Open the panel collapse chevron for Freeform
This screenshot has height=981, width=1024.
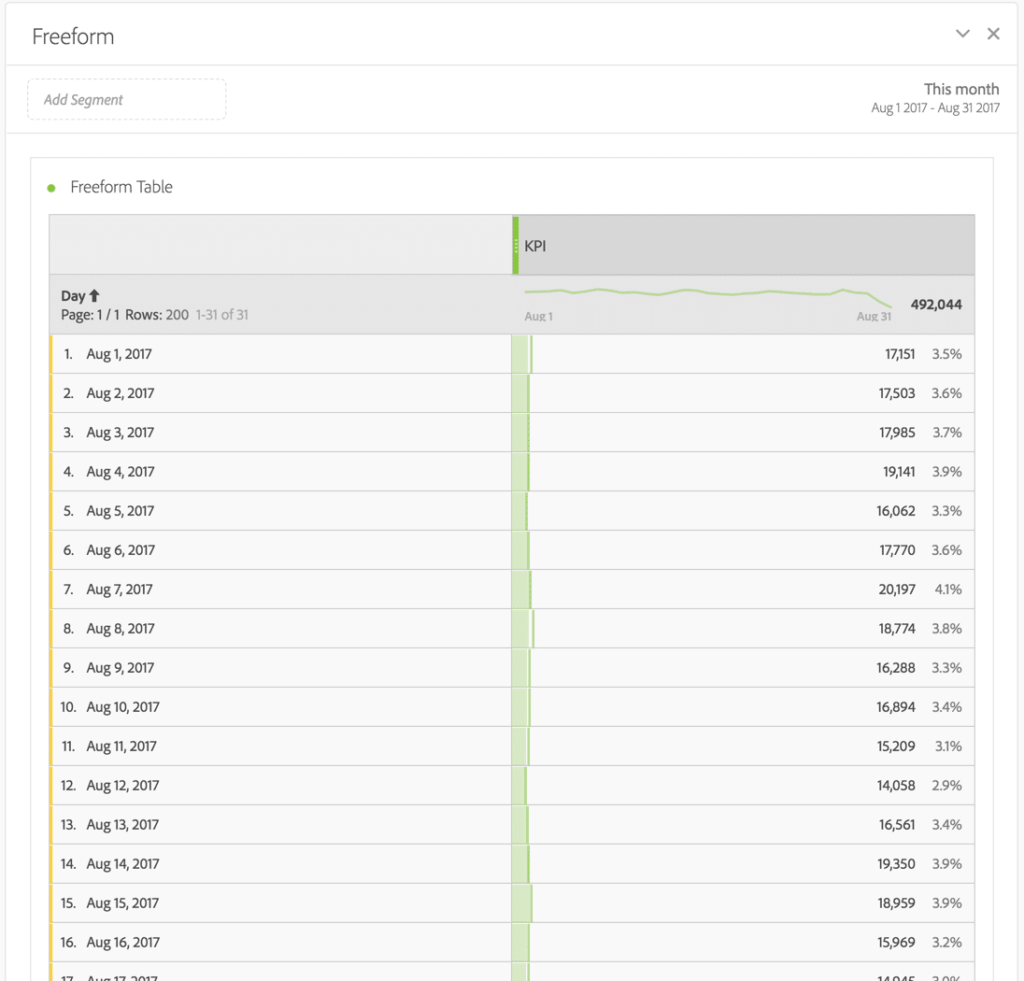(x=962, y=33)
